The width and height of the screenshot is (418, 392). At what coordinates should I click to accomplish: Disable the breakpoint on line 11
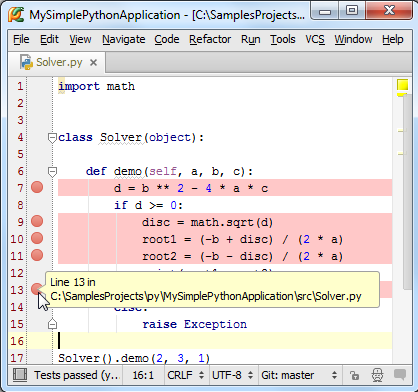[x=37, y=255]
